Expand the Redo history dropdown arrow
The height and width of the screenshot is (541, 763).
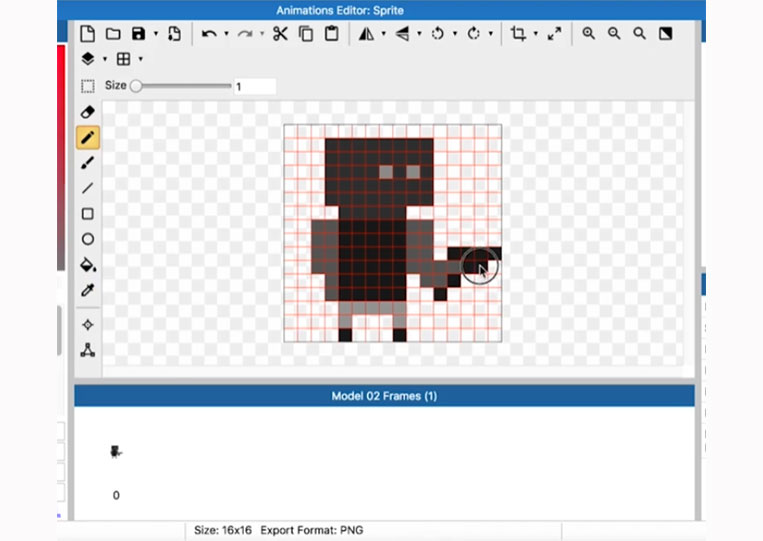(262, 34)
